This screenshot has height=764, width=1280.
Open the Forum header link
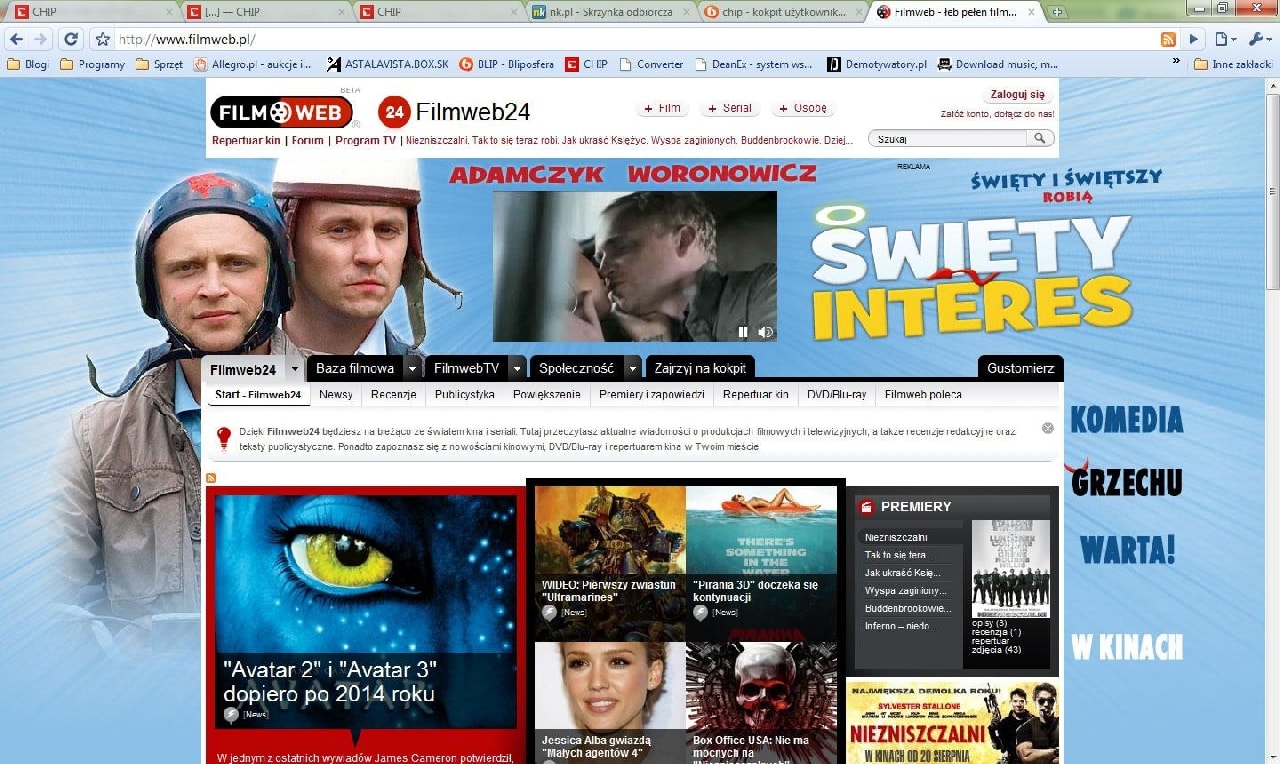click(x=308, y=140)
